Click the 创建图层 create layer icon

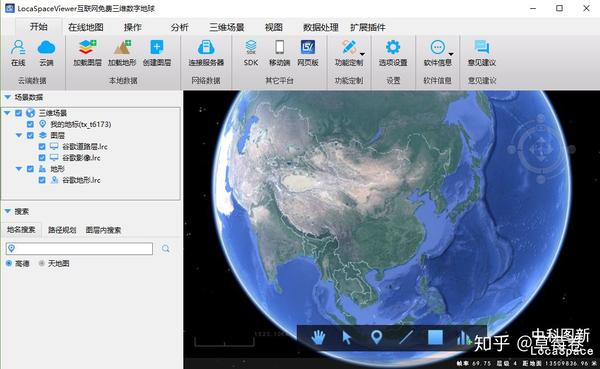click(157, 47)
